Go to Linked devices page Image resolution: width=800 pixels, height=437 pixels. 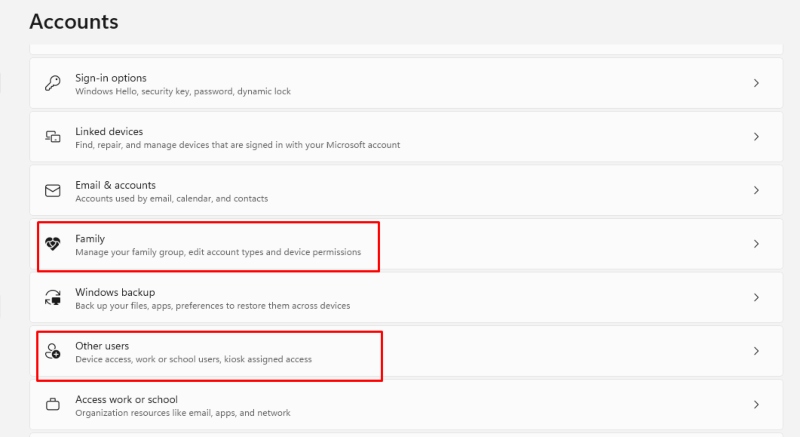pyautogui.click(x=406, y=137)
